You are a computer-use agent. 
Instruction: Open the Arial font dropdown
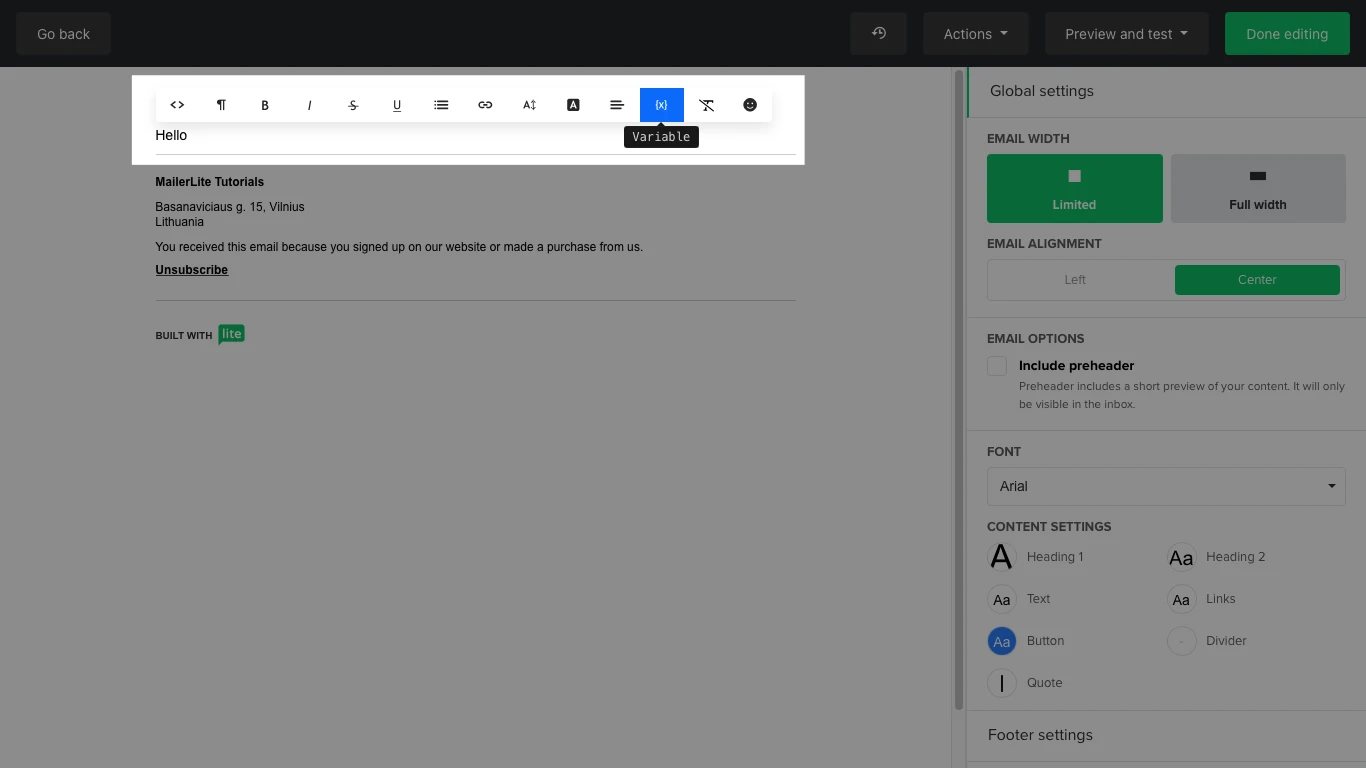(1166, 486)
